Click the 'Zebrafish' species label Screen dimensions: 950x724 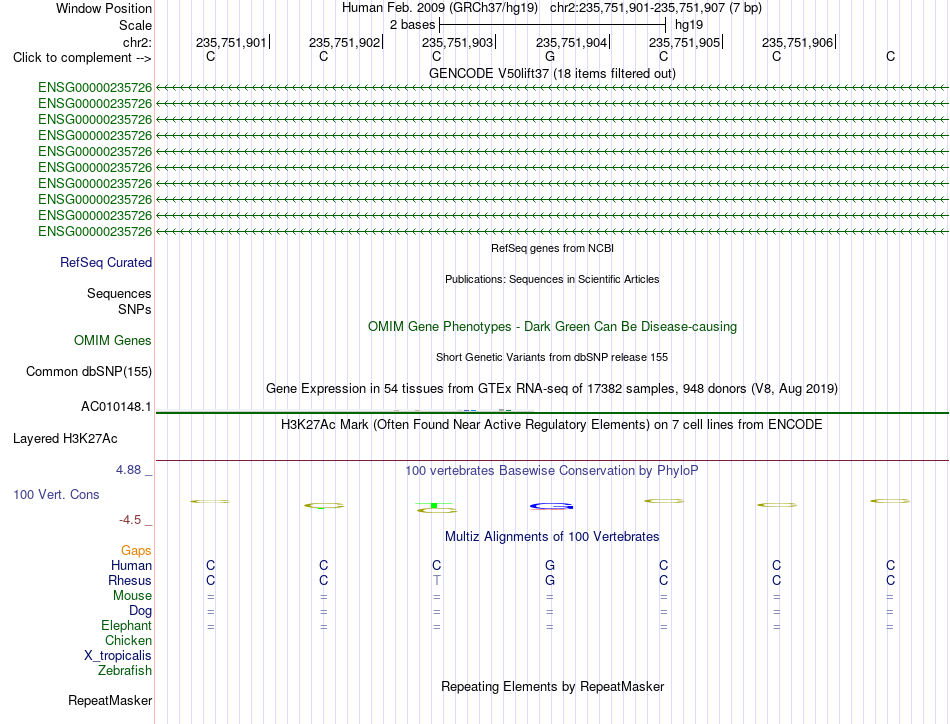[125, 671]
